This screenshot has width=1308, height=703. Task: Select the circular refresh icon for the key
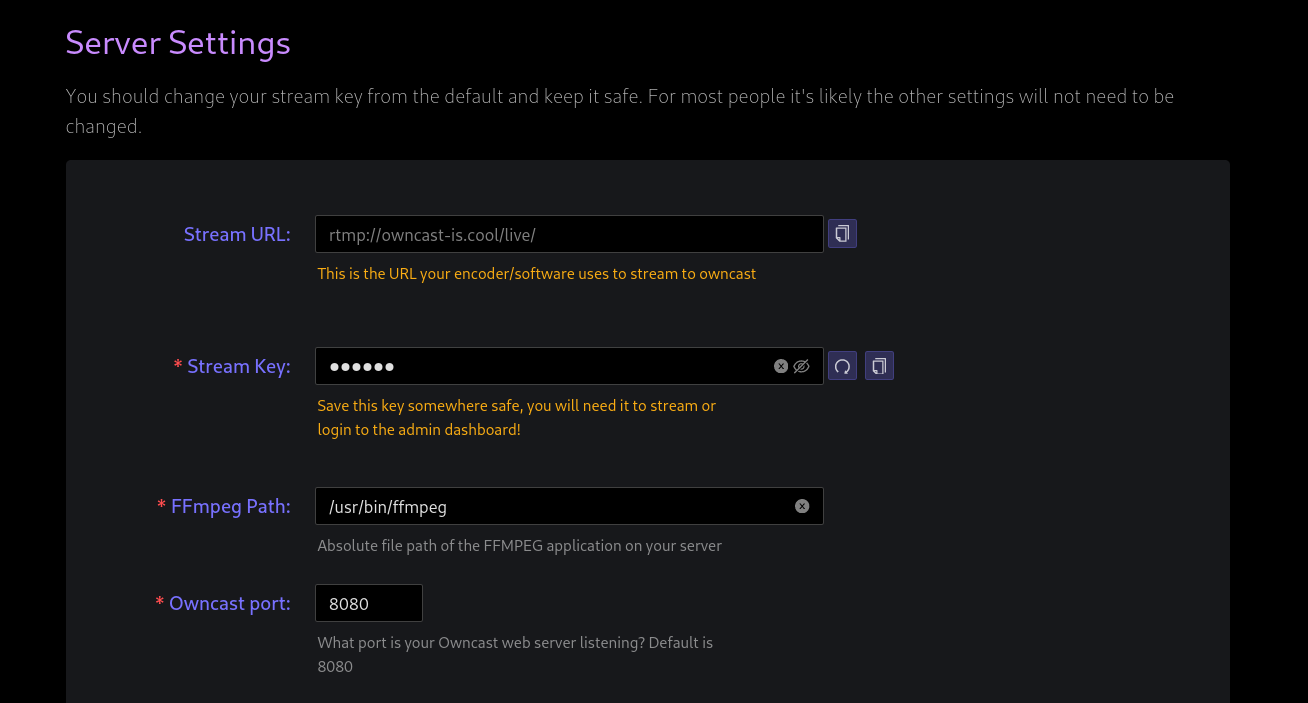[841, 365]
